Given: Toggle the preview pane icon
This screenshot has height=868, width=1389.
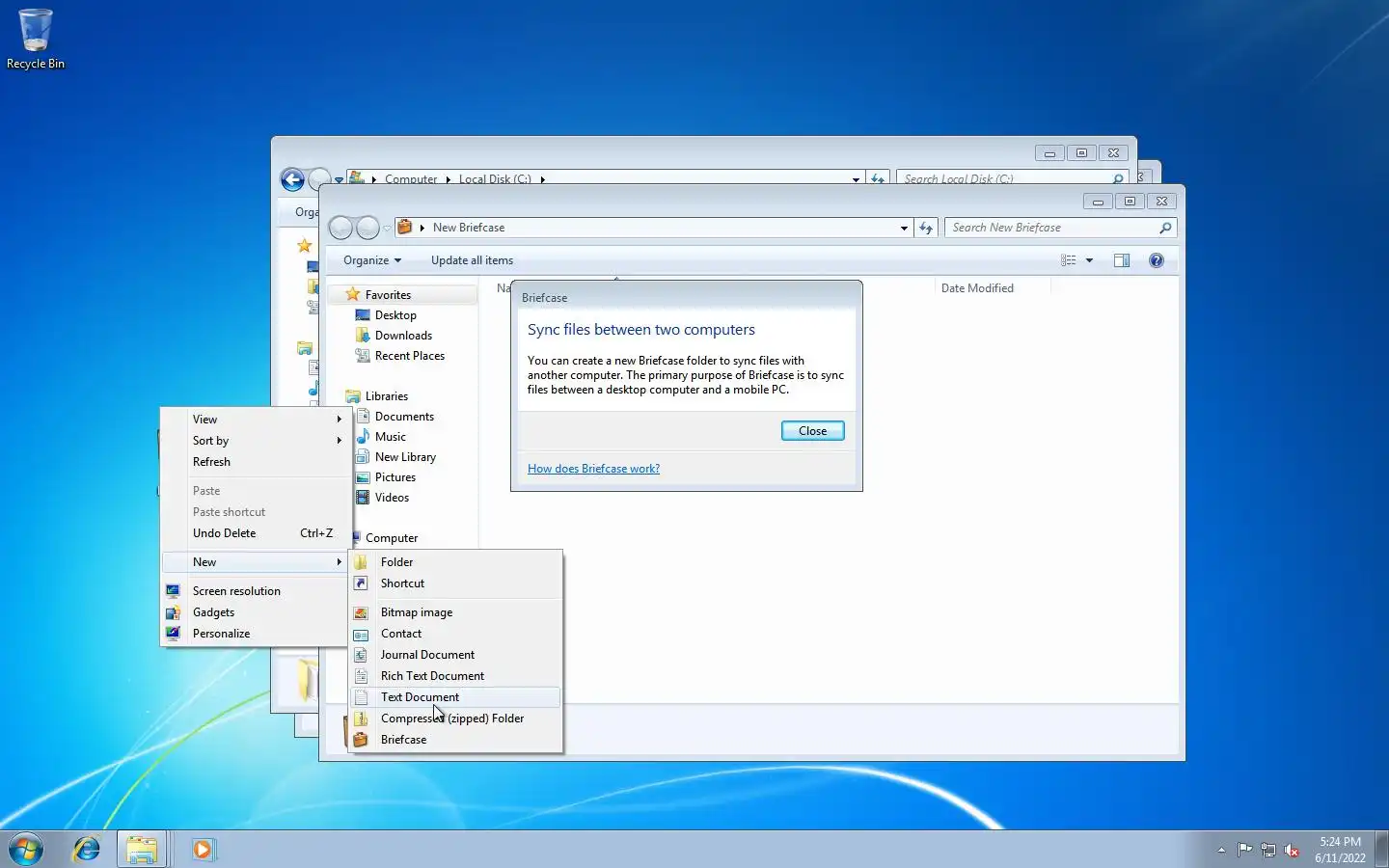Looking at the screenshot, I should [x=1122, y=260].
